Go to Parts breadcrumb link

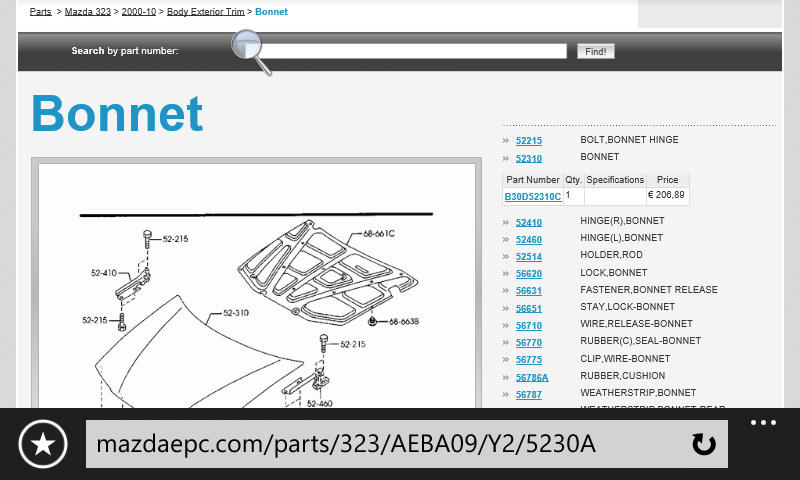click(40, 12)
